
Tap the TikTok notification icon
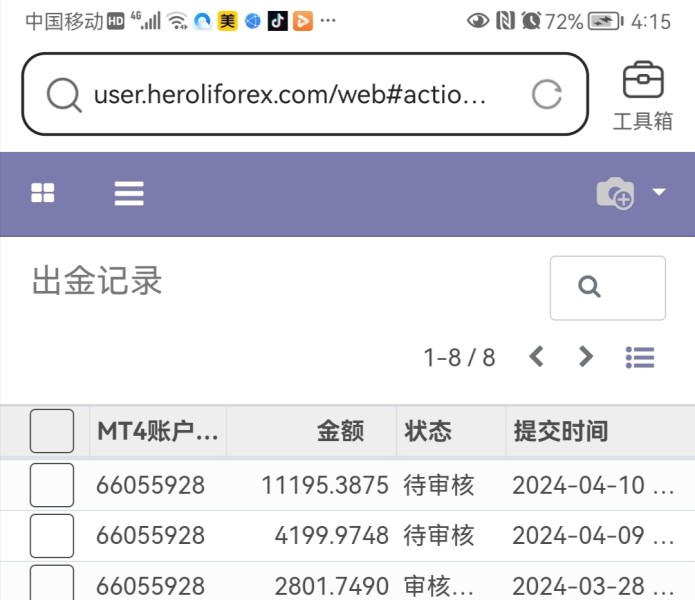coord(278,21)
